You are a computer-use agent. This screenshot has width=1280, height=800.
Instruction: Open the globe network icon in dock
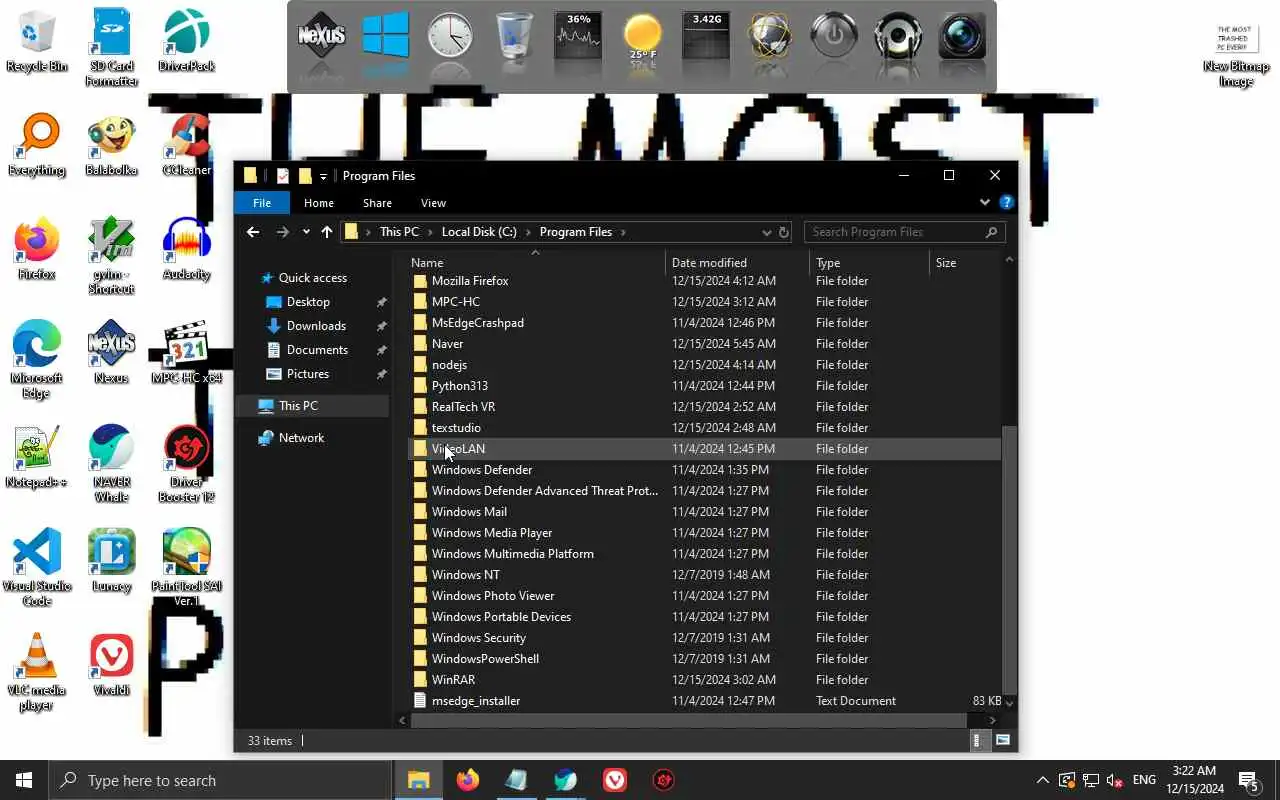click(770, 37)
